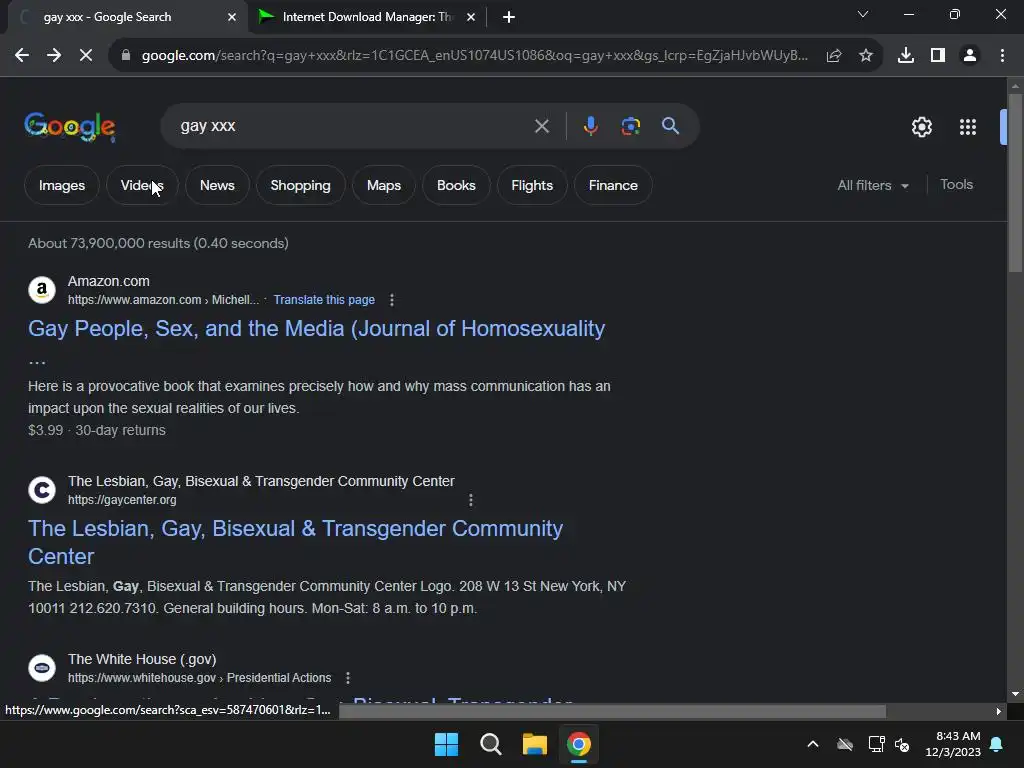Open the Tools options
Image resolution: width=1024 pixels, height=768 pixels.
pos(957,185)
